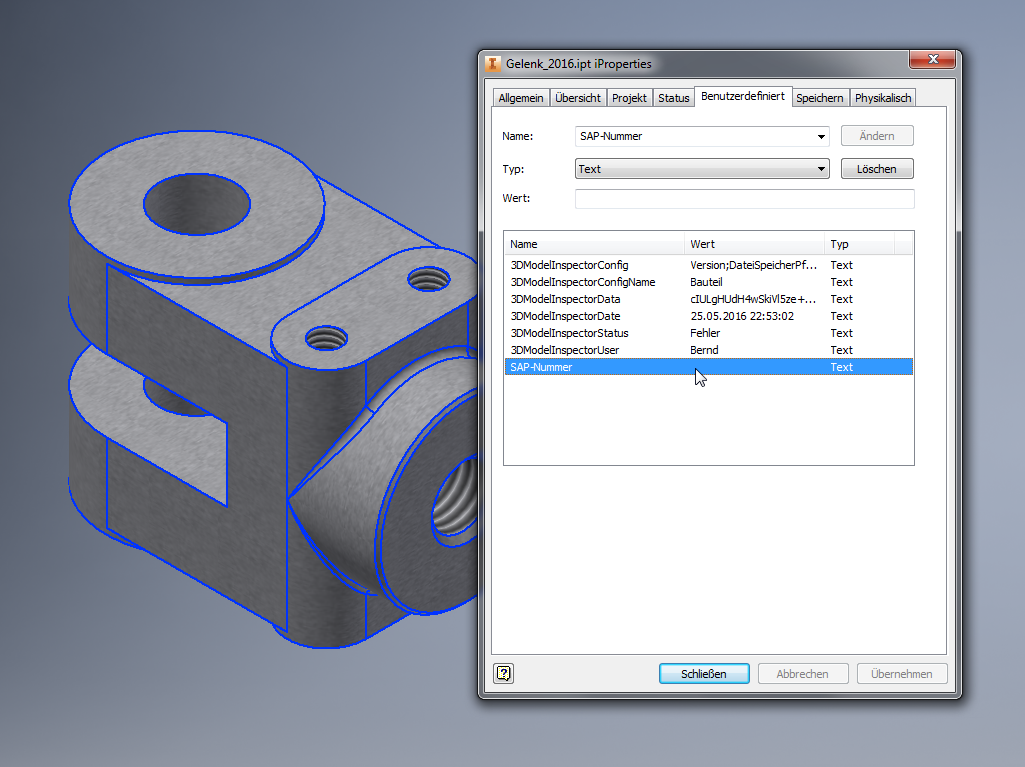
Task: Sort list by the Wert column header
Action: (x=754, y=244)
